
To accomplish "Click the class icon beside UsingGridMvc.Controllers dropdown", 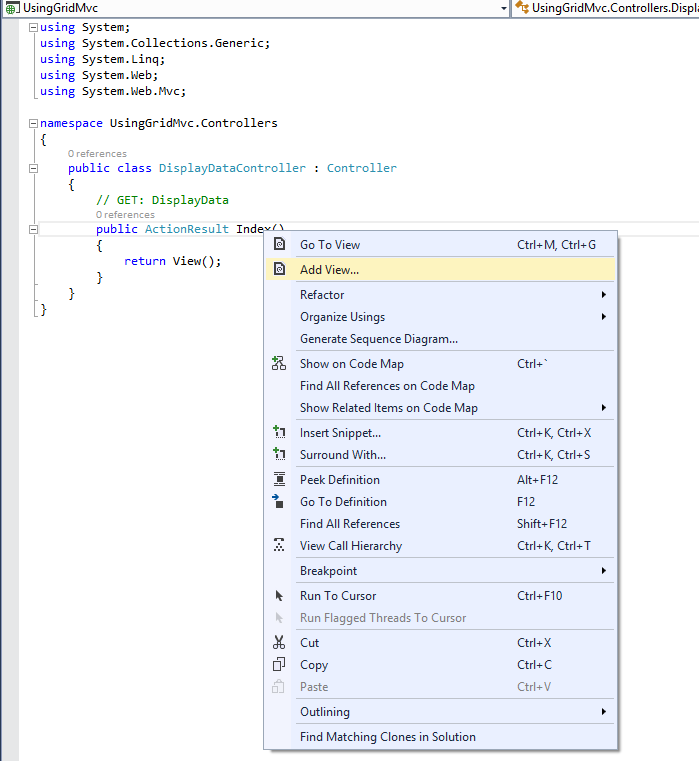I will (522, 7).
